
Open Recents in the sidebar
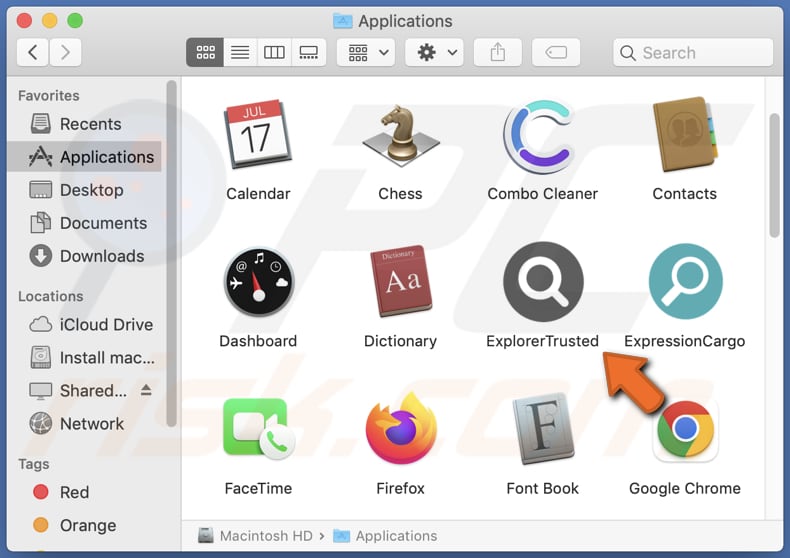[84, 124]
